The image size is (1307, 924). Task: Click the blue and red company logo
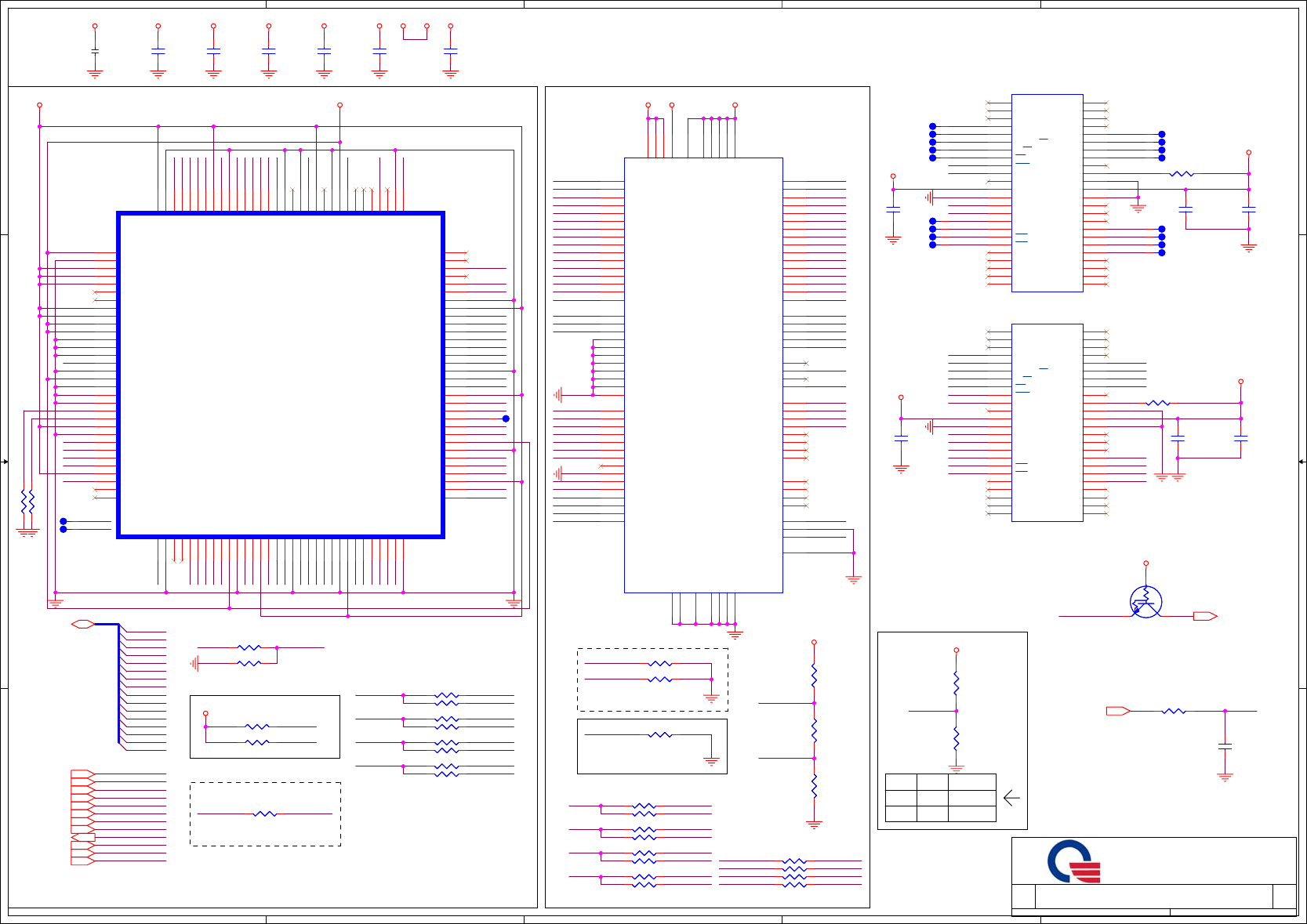click(1074, 861)
